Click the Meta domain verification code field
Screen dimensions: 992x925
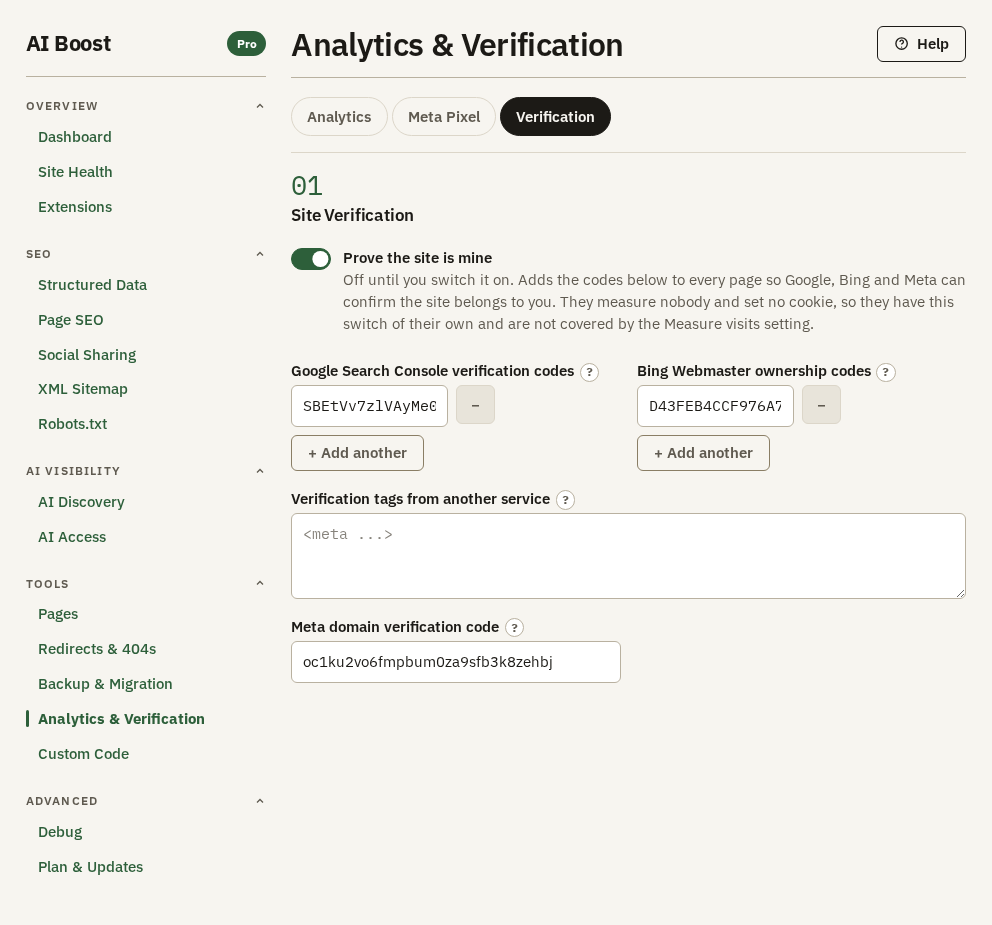pyautogui.click(x=456, y=662)
